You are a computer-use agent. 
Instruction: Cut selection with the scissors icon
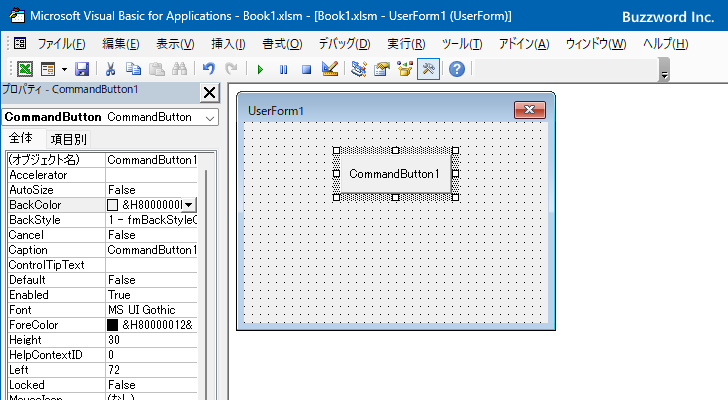click(x=110, y=69)
